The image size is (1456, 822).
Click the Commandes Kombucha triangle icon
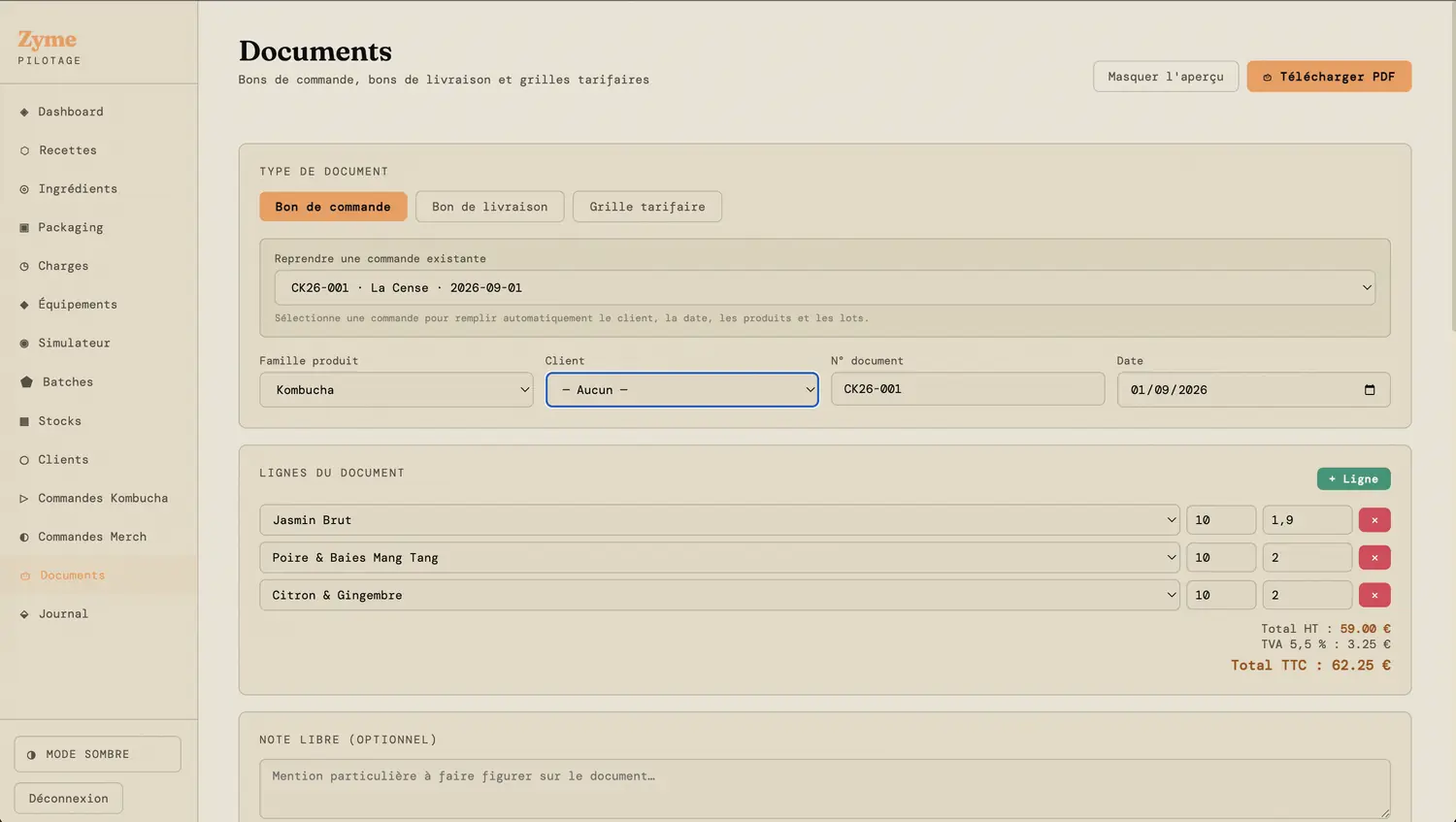tap(24, 499)
